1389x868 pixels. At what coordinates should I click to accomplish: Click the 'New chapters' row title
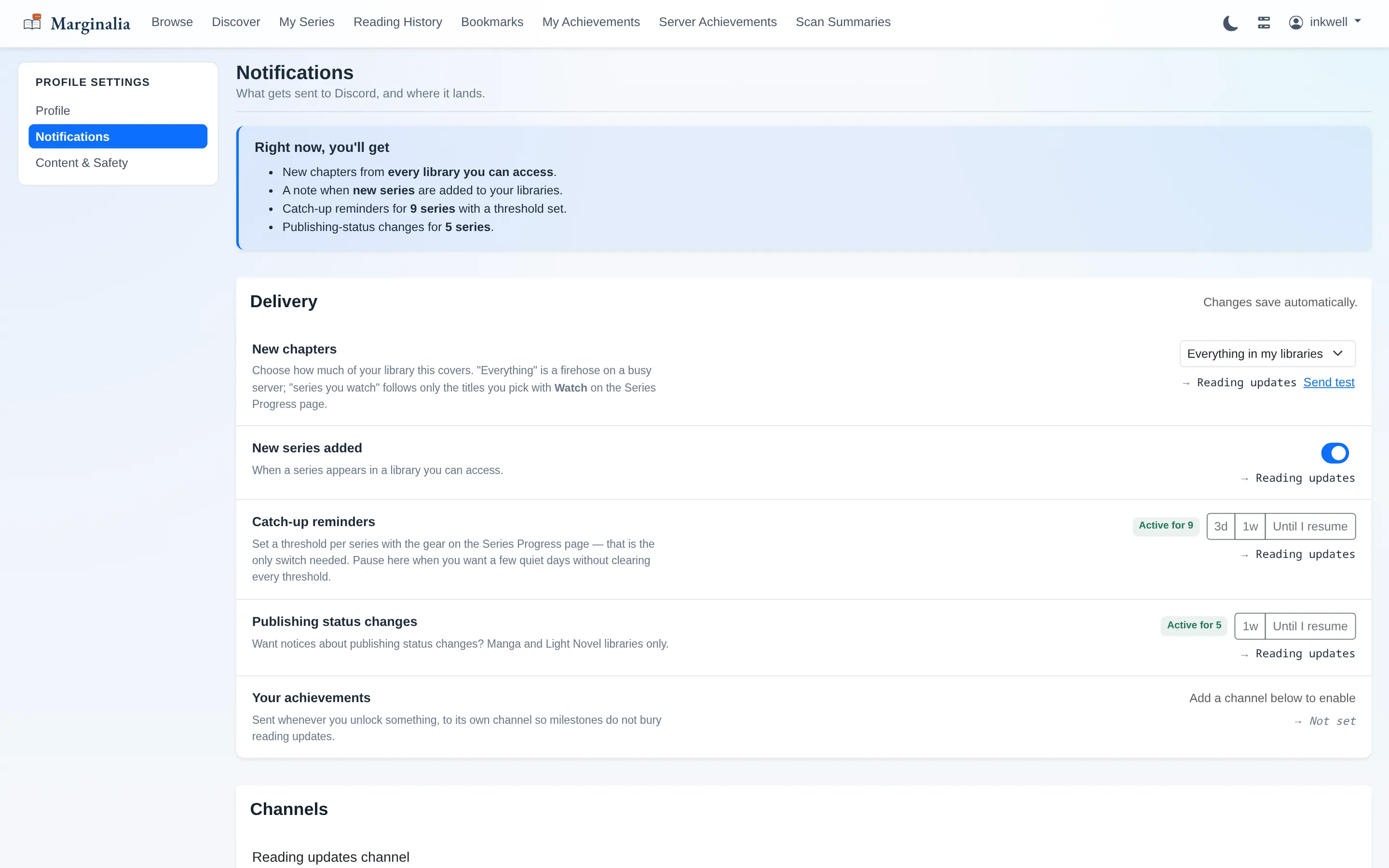click(295, 350)
